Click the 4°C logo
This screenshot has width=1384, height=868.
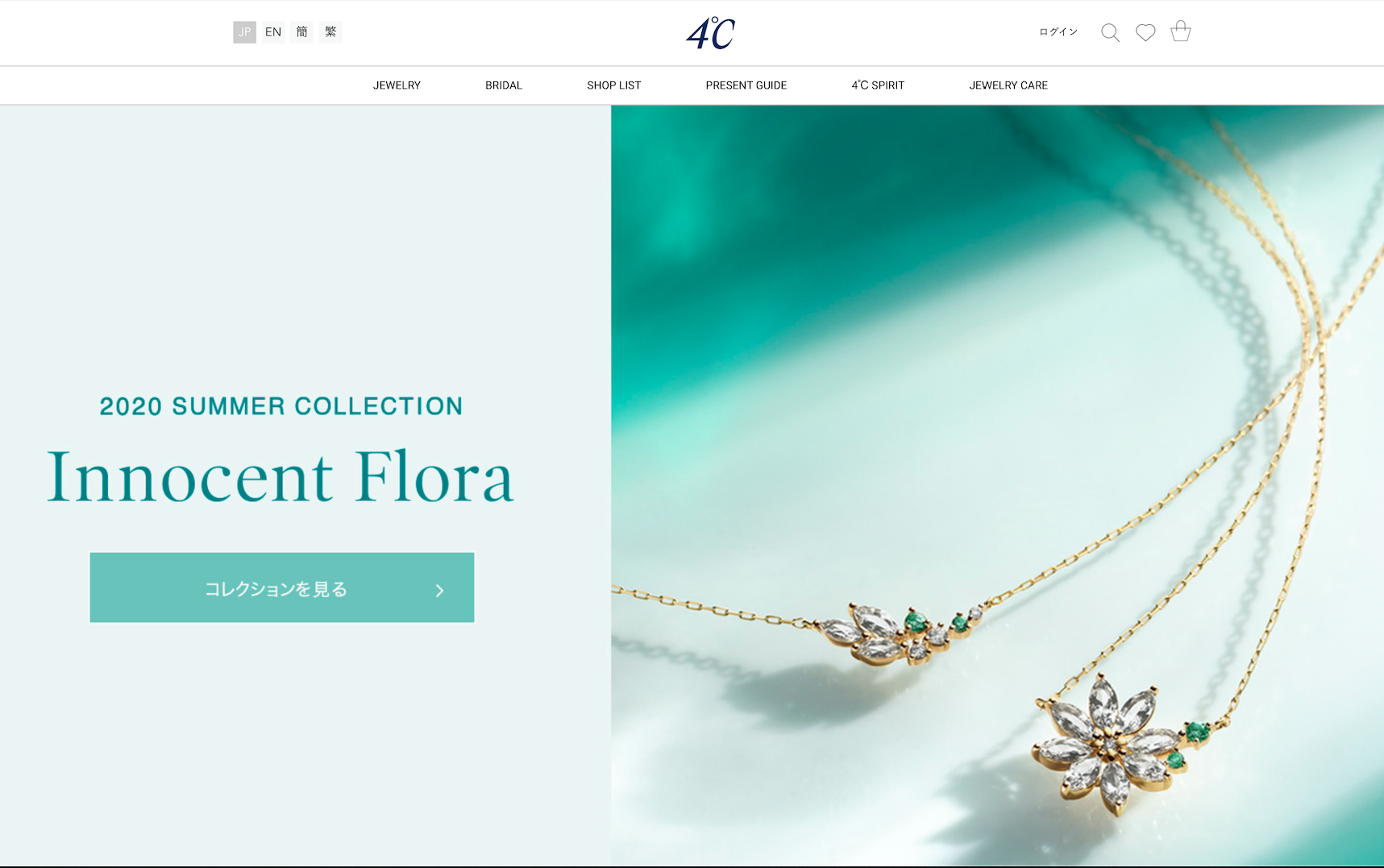710,33
